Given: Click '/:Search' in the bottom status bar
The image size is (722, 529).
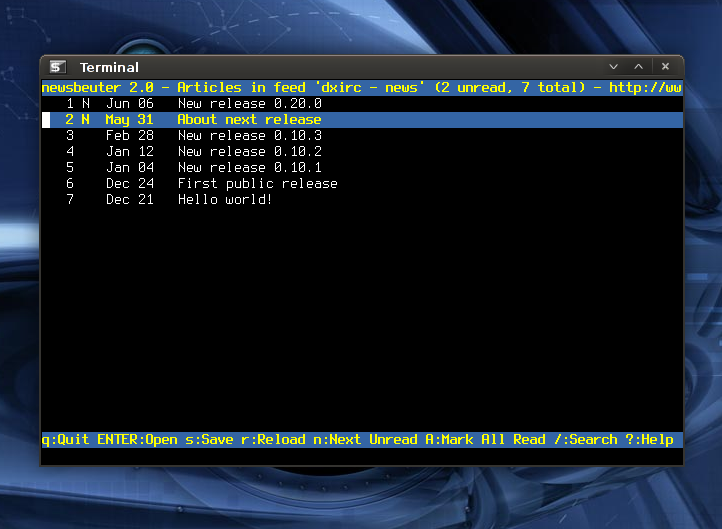Looking at the screenshot, I should pos(585,439).
